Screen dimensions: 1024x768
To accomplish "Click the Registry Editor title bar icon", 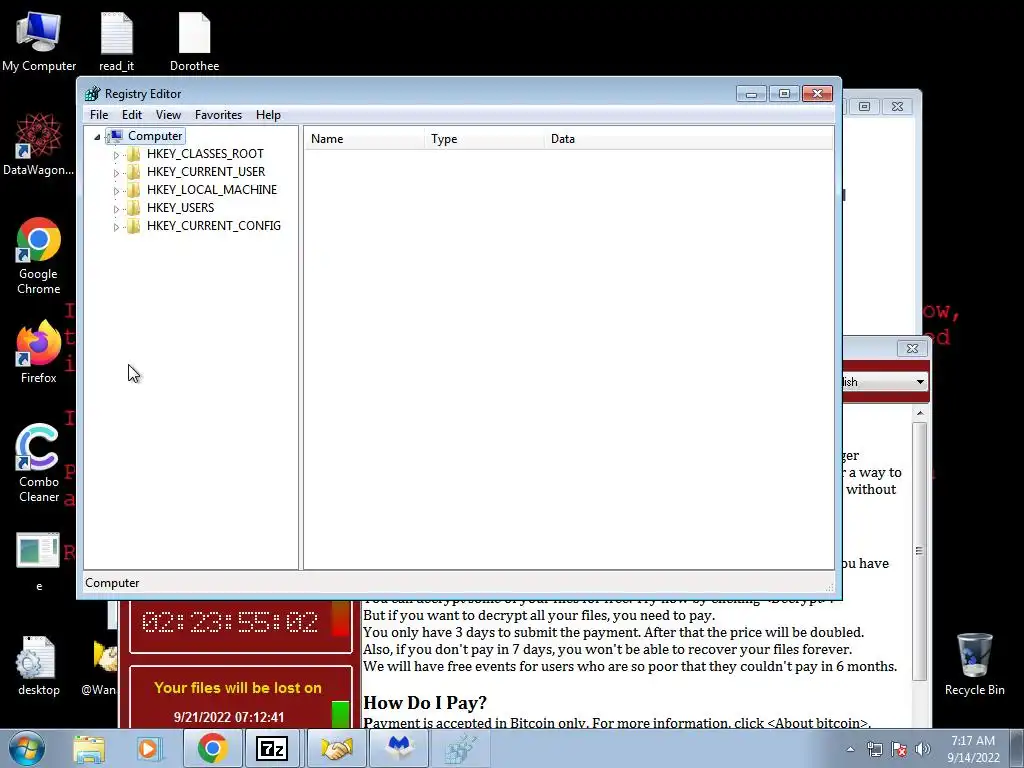I will point(93,94).
